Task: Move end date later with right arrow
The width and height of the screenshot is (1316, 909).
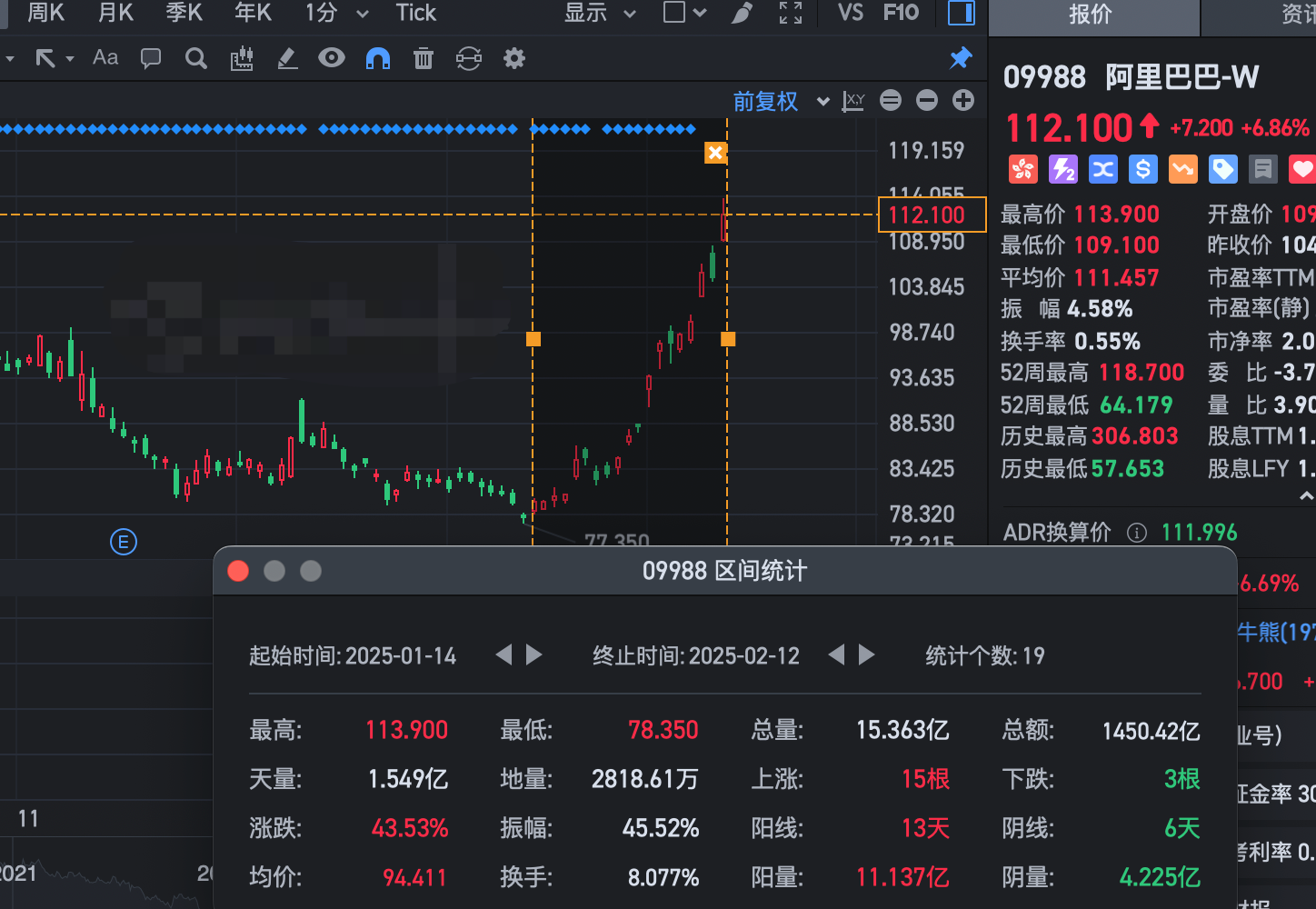Action: pos(867,654)
